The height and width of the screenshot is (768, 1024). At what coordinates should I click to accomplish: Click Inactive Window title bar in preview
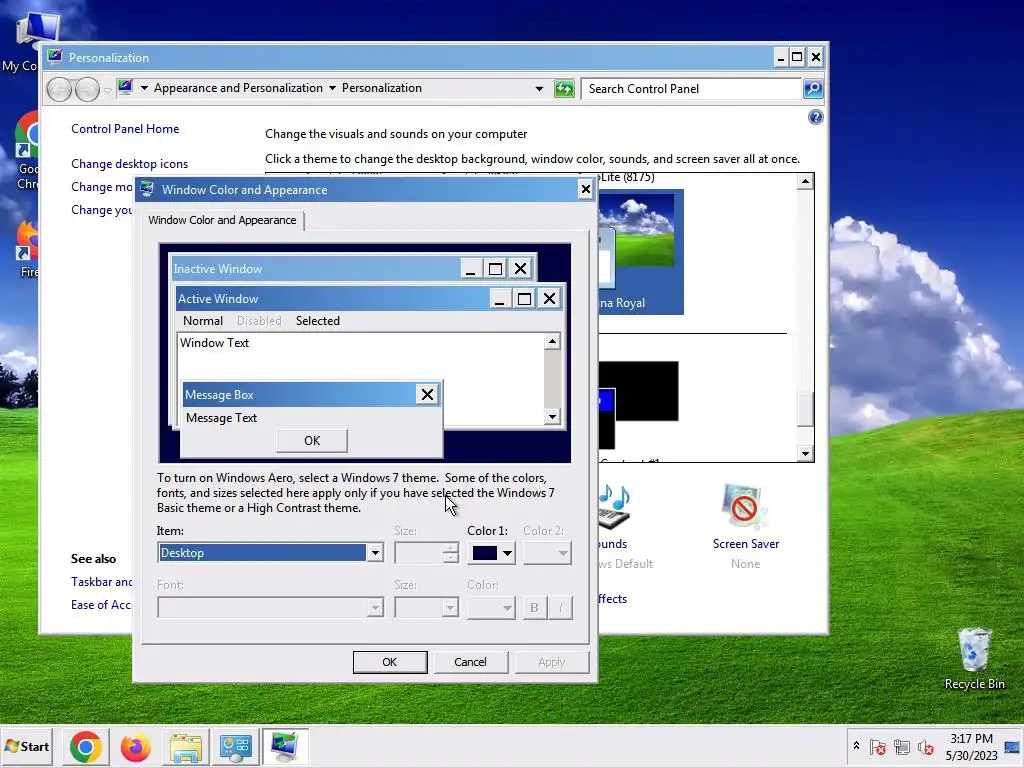pos(316,268)
